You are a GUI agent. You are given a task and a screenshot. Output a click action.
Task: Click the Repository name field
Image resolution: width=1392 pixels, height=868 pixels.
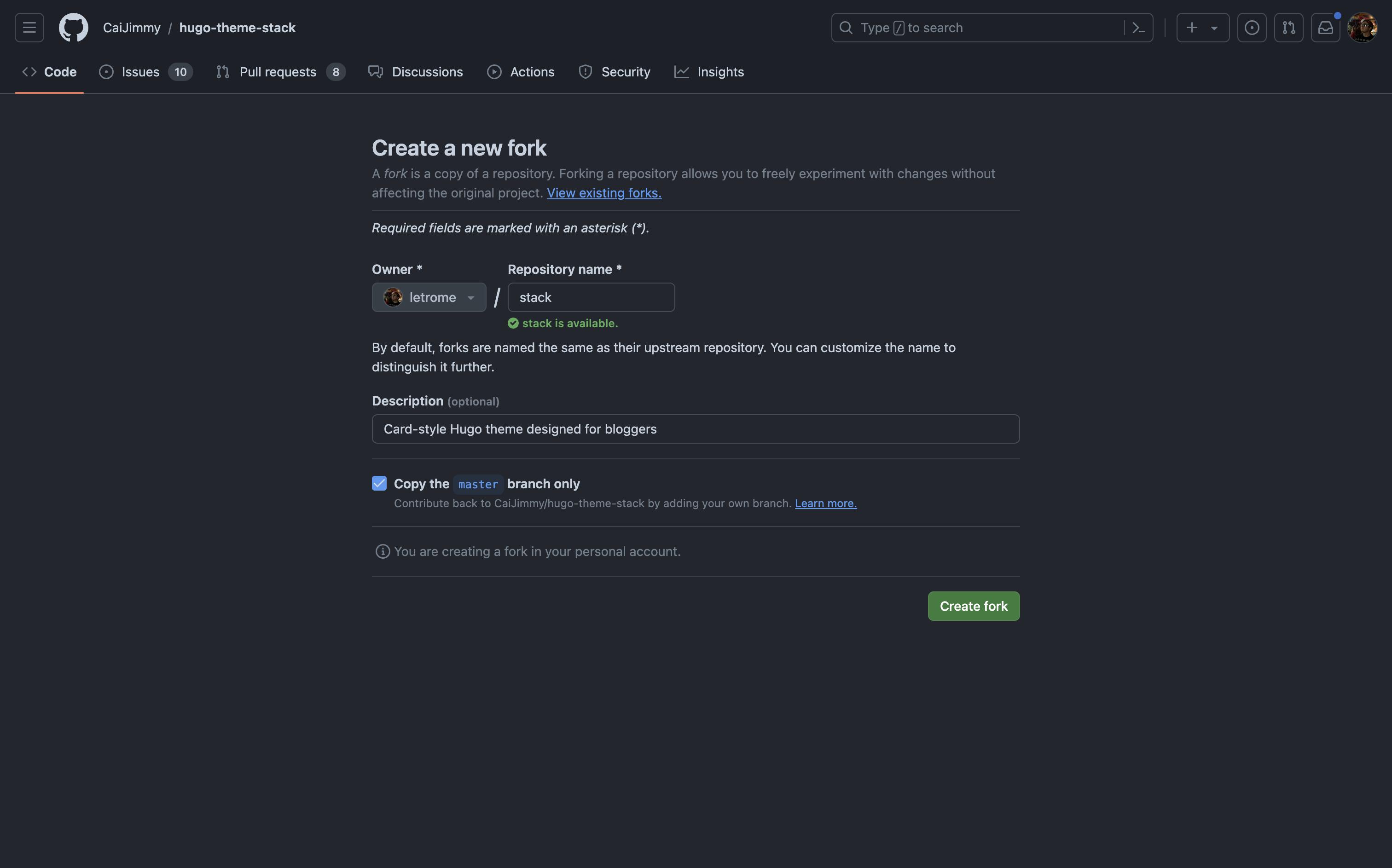pos(591,297)
